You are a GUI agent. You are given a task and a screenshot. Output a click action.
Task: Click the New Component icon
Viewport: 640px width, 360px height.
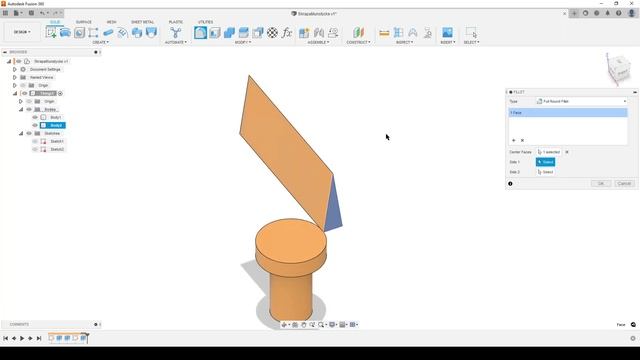304,32
